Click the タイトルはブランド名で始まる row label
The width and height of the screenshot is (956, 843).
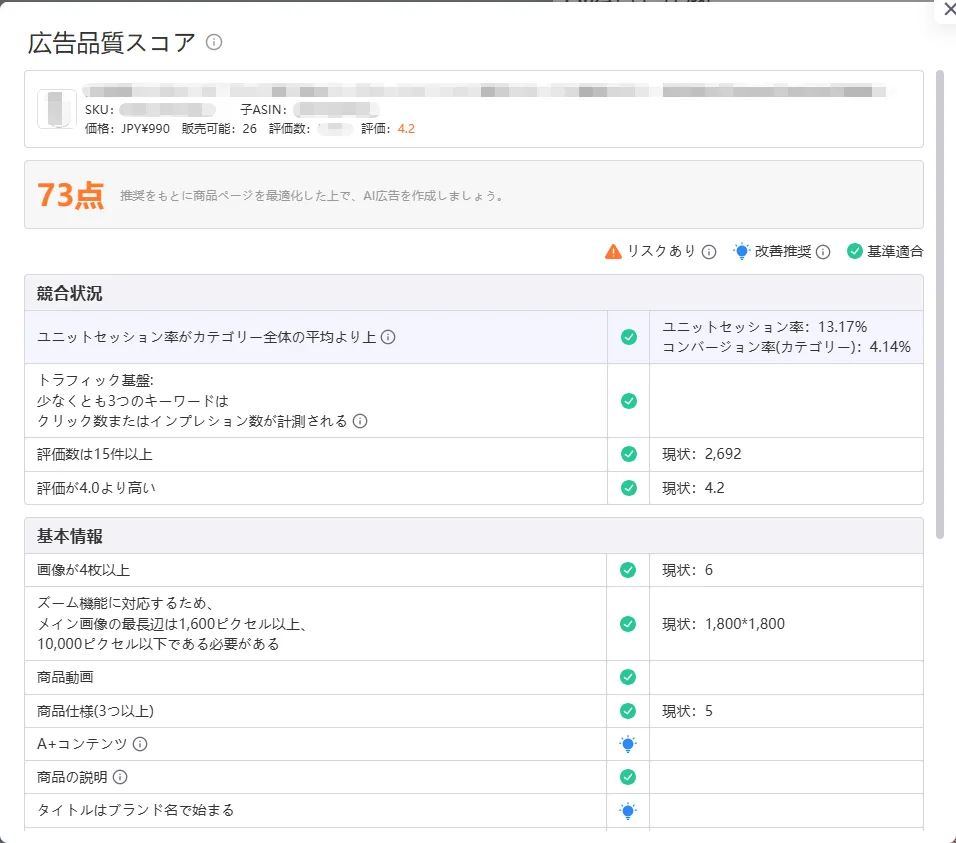pyautogui.click(x=135, y=810)
